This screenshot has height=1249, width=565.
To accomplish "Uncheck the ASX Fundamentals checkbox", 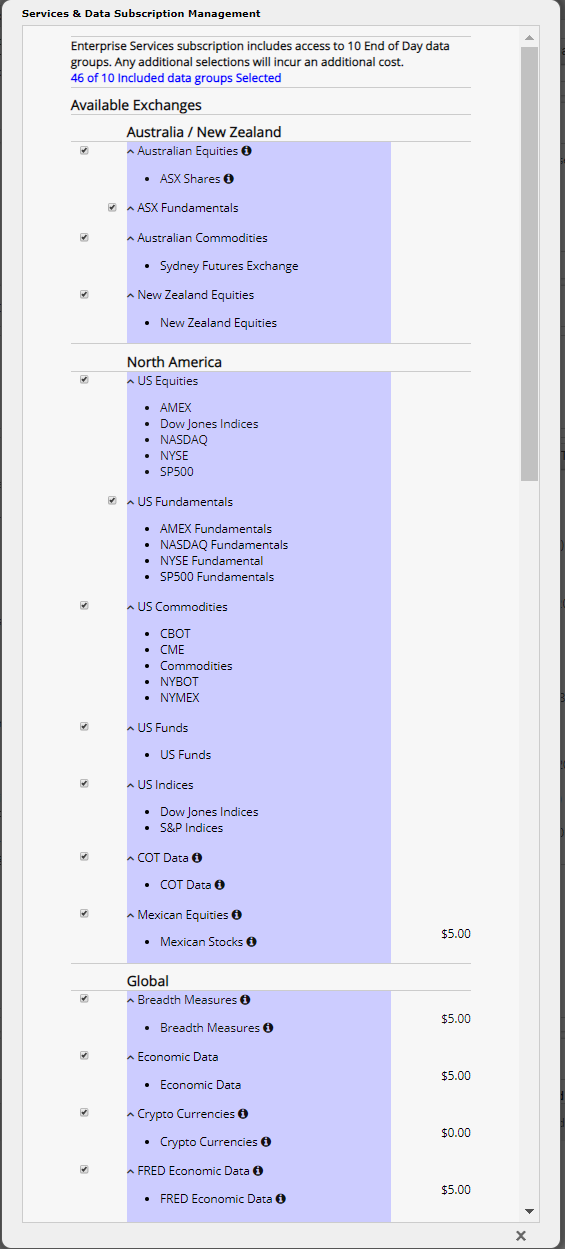I will pyautogui.click(x=112, y=208).
